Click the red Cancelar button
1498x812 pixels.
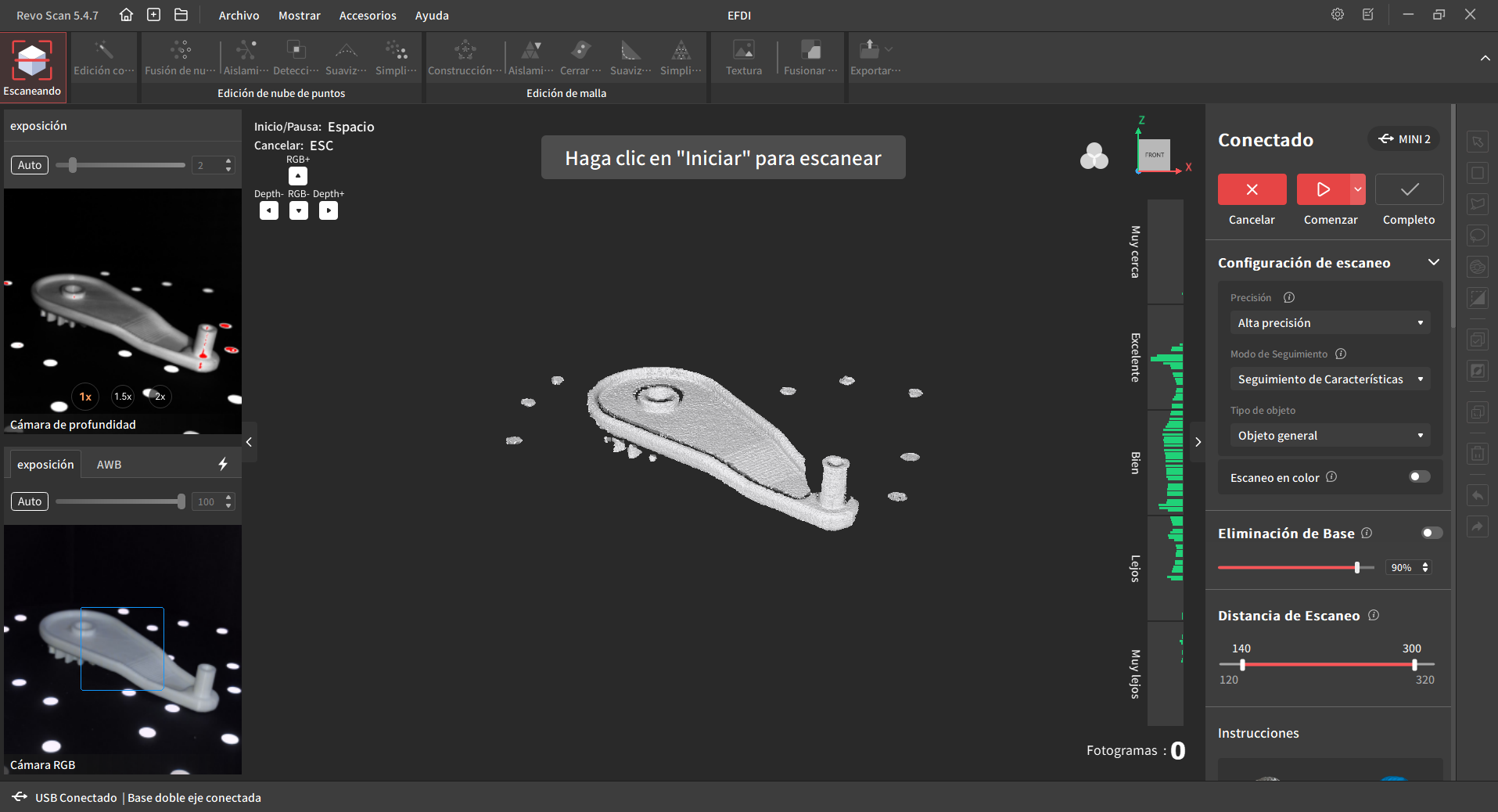click(x=1252, y=189)
